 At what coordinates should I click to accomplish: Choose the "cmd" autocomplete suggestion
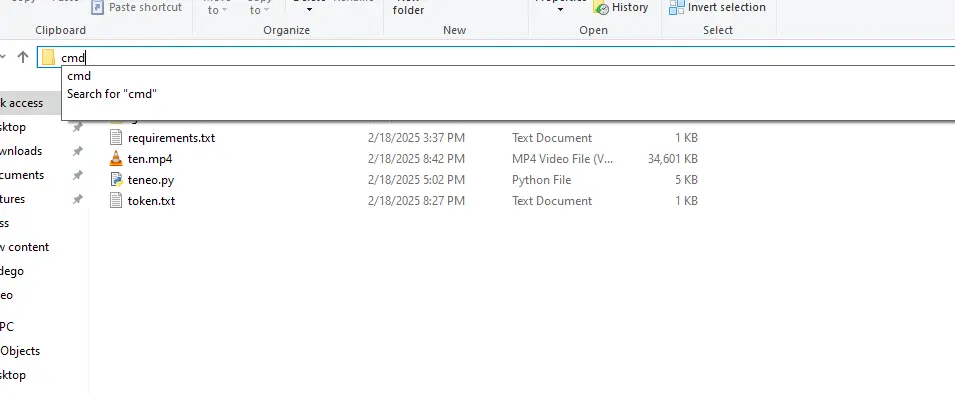79,76
